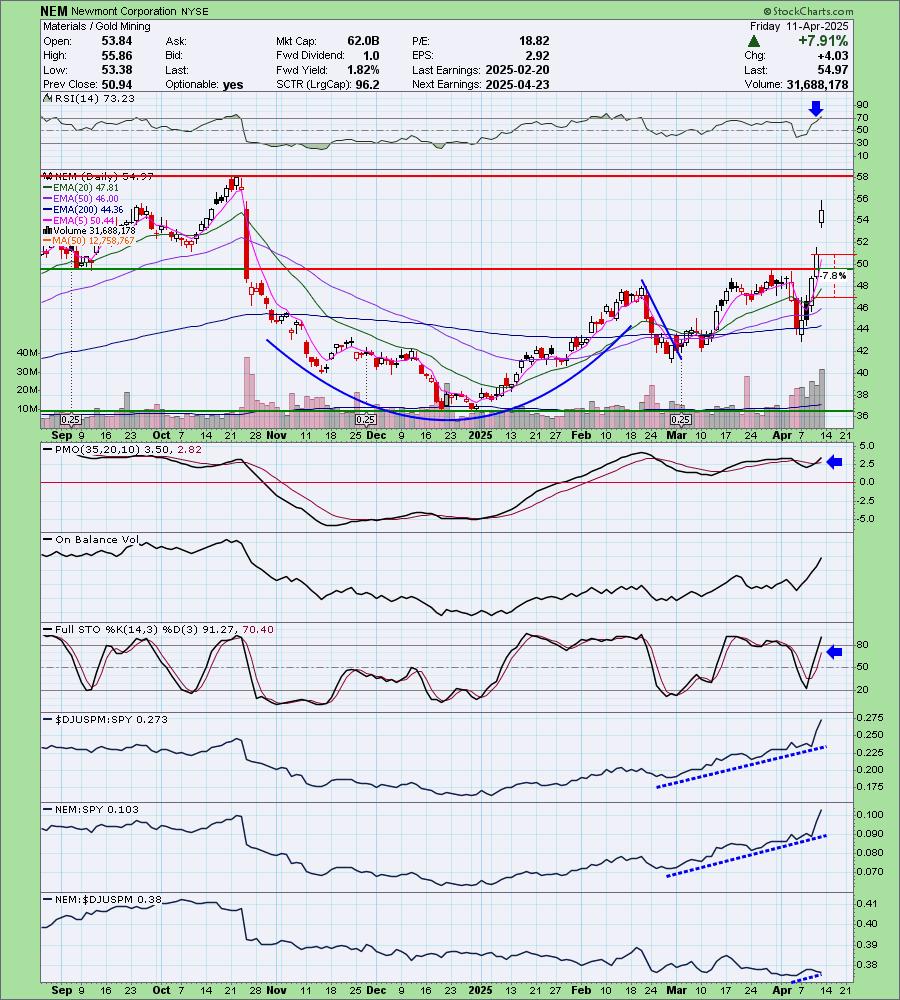Click the green up-triangle change icon

pos(754,41)
